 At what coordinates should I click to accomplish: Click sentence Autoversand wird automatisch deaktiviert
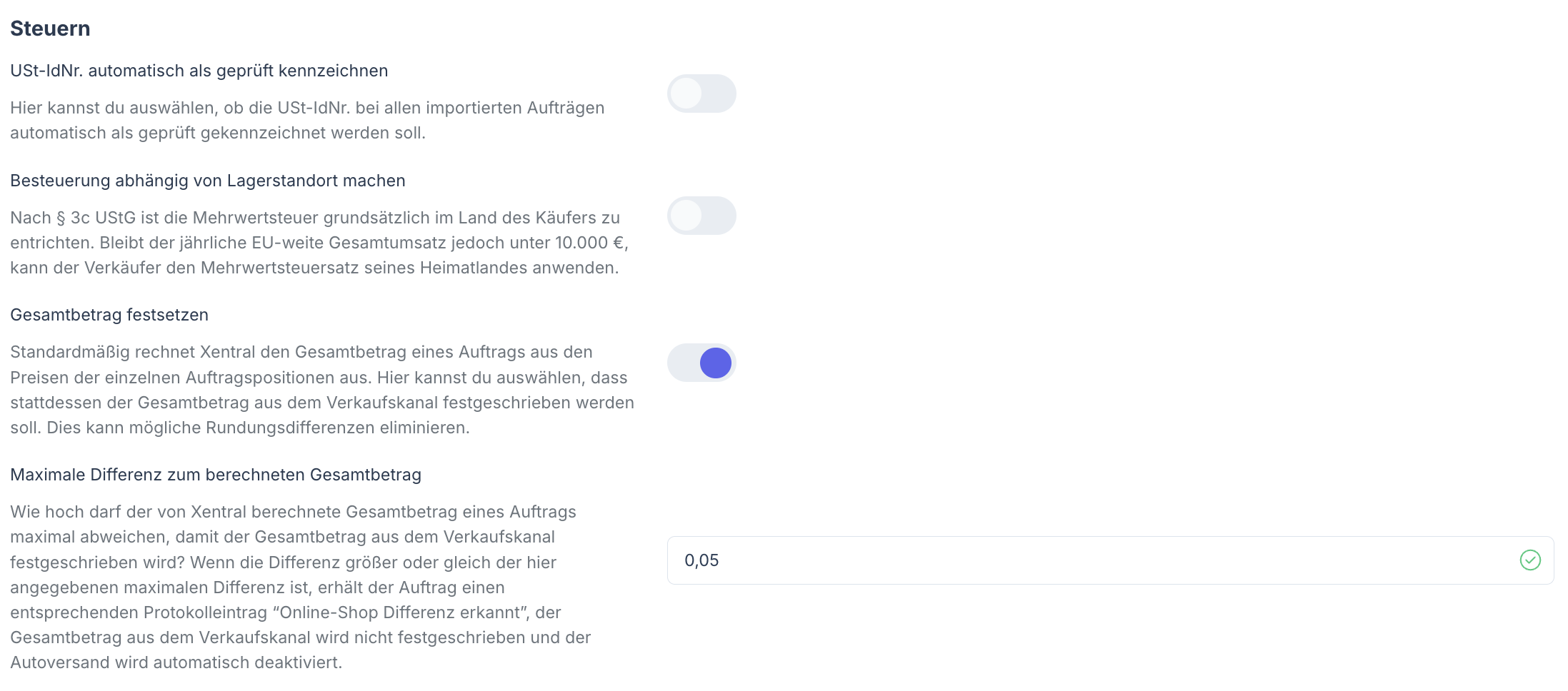176,662
